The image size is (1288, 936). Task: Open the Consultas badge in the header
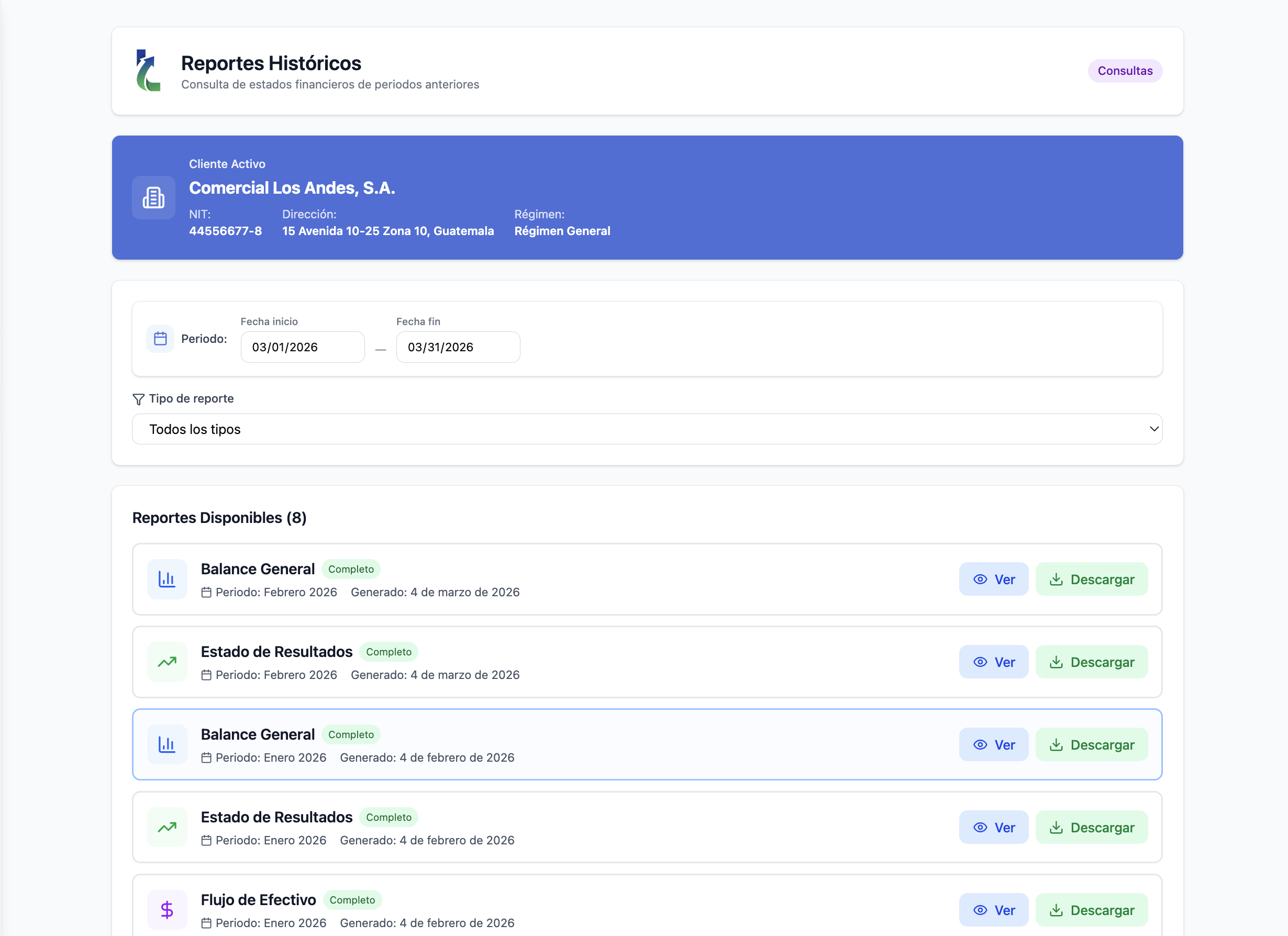point(1125,71)
